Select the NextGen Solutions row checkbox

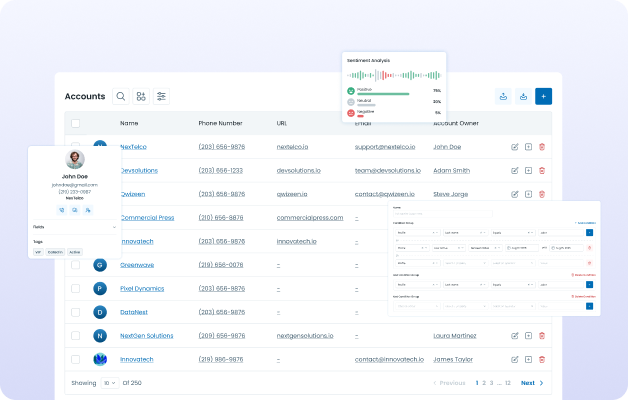click(x=75, y=335)
